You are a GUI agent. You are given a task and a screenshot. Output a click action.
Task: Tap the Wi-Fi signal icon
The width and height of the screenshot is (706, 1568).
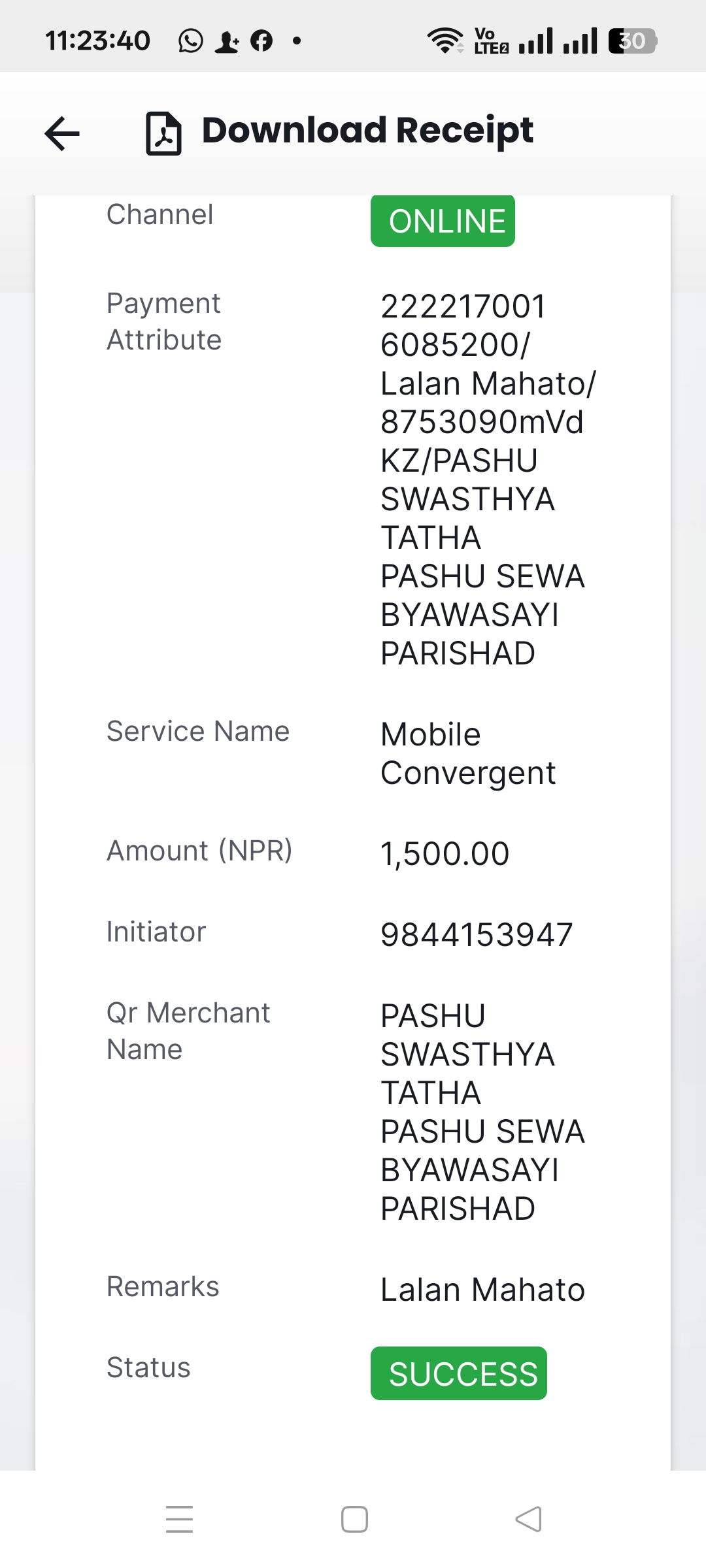(x=446, y=41)
